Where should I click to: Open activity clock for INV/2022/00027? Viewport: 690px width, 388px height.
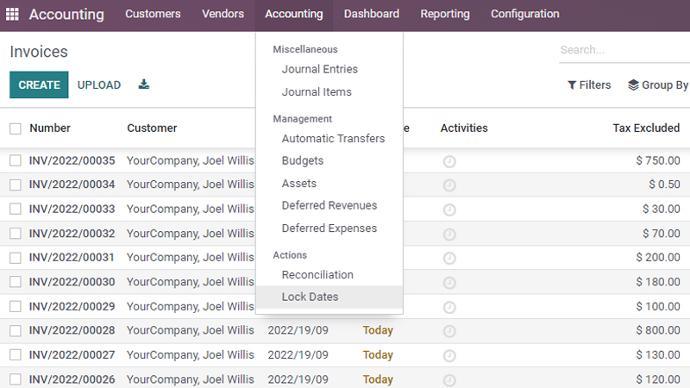[x=449, y=355]
